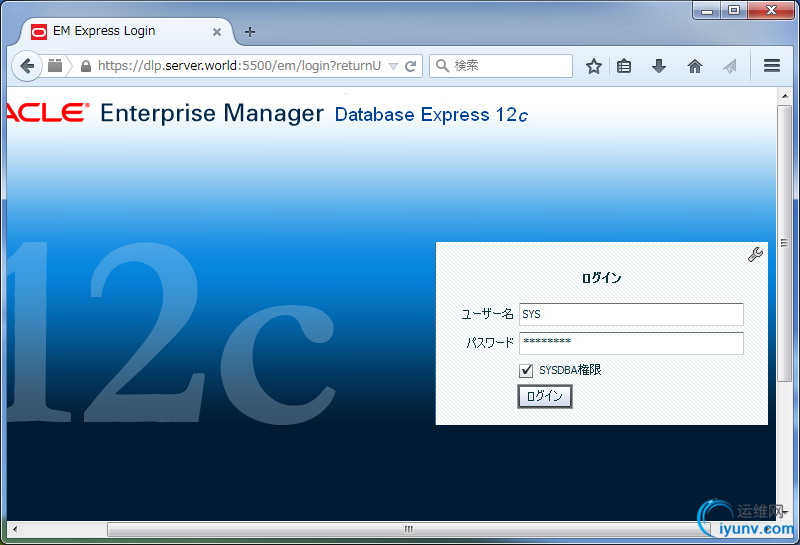Maximize the browser window
800x545 pixels.
pyautogui.click(x=734, y=10)
